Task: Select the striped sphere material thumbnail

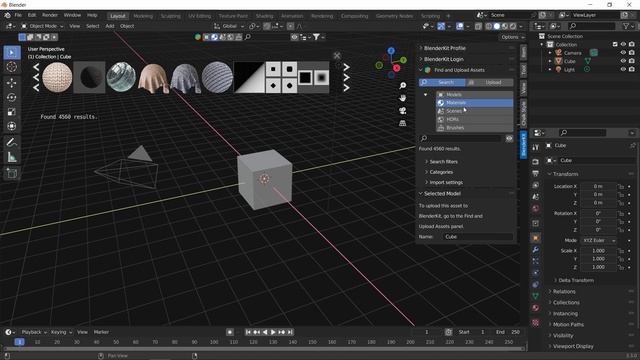Action: 217,77
